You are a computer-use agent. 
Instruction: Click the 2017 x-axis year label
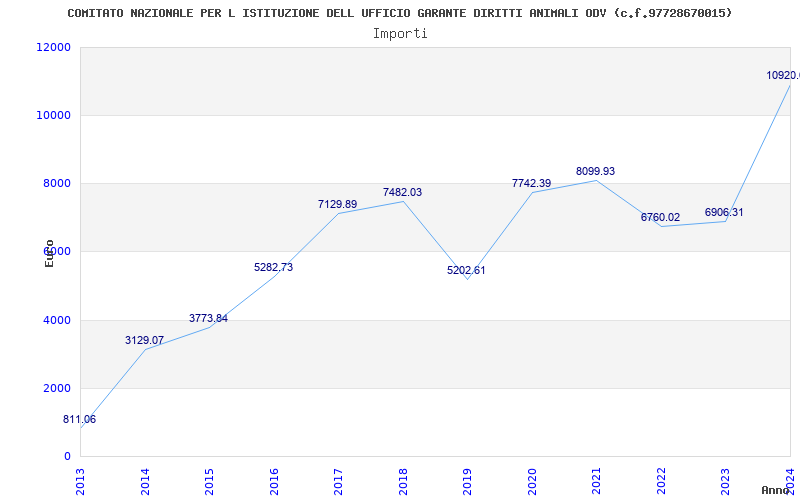[x=338, y=481]
